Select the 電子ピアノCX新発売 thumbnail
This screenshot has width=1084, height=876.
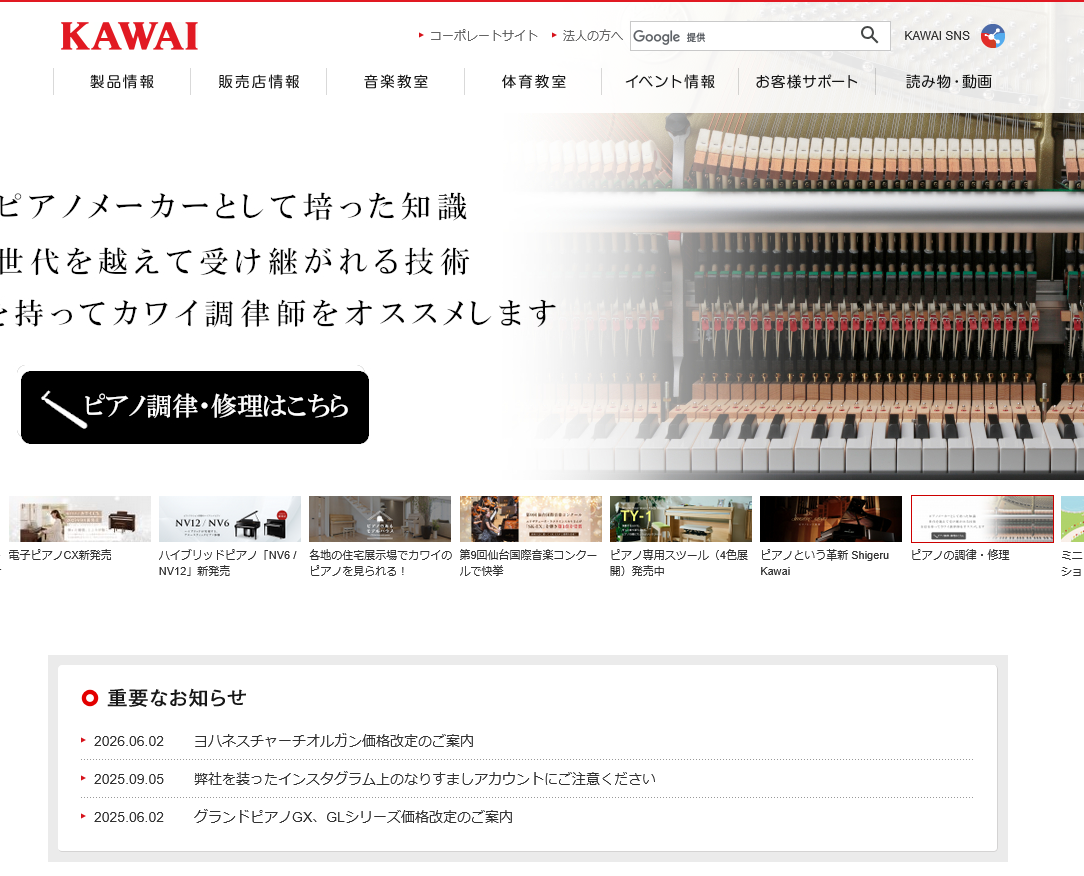(80, 519)
